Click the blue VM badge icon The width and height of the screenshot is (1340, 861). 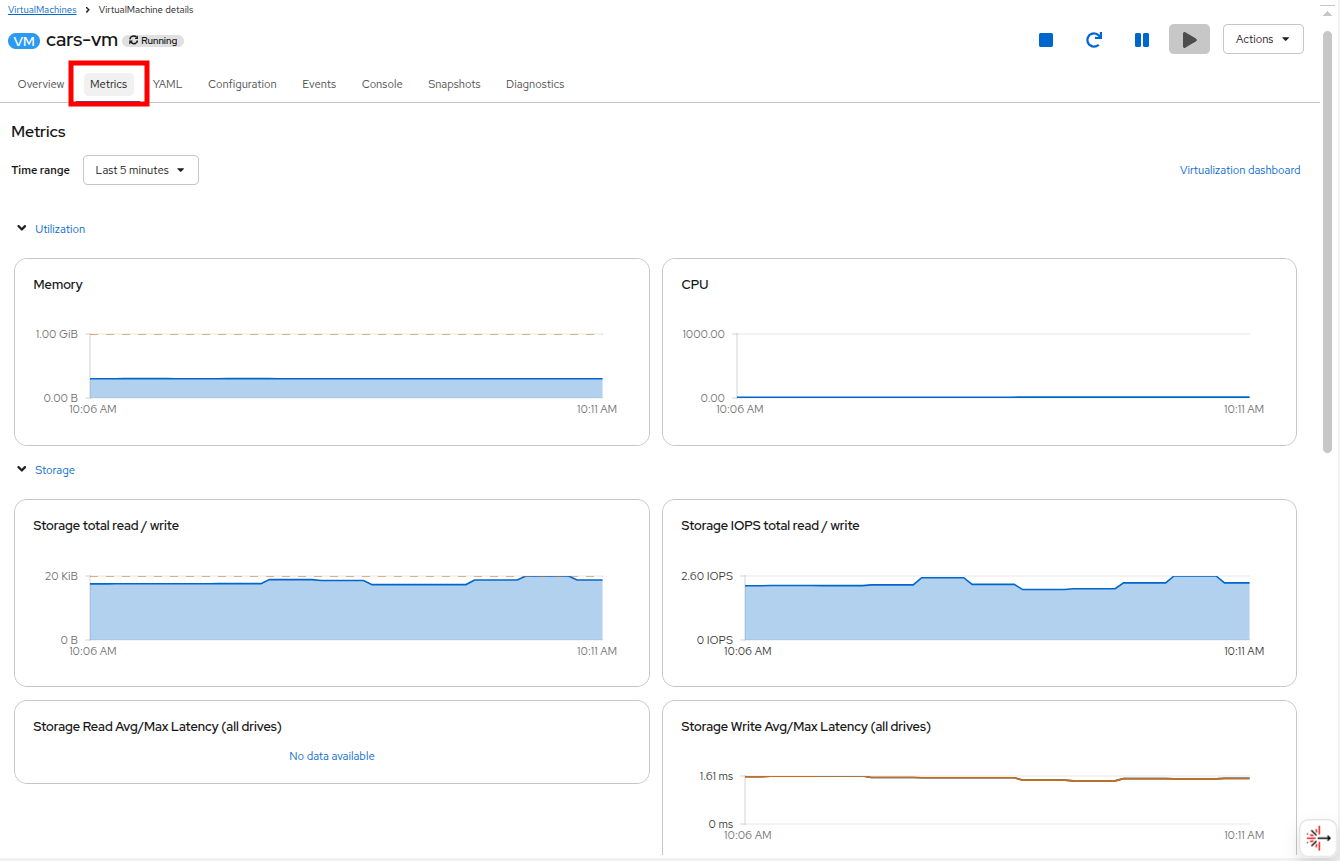[x=24, y=41]
